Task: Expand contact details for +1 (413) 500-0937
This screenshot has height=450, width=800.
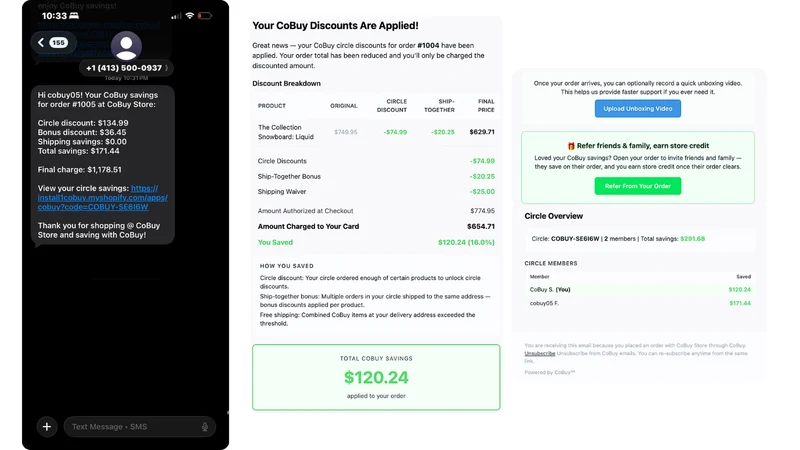Action: tap(126, 68)
